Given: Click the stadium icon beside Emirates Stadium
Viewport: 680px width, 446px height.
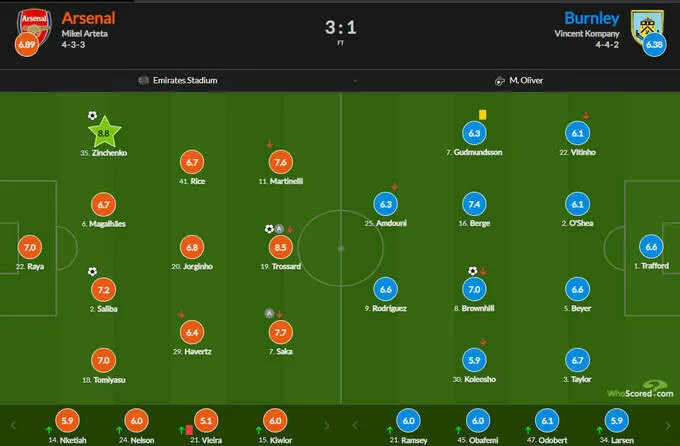Looking at the screenshot, I should click(144, 80).
